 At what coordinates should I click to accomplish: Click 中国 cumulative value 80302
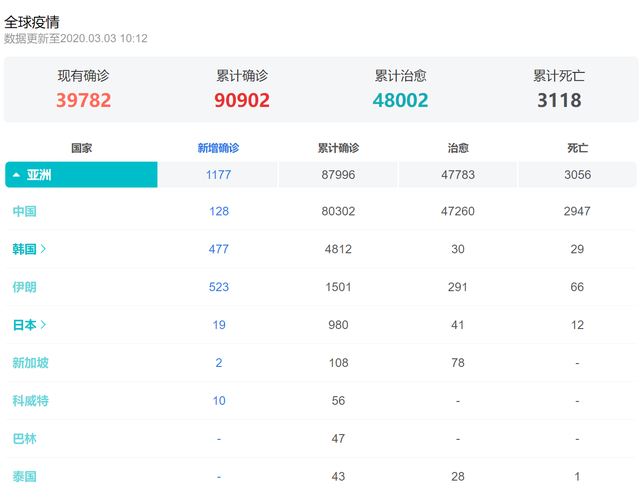[338, 211]
